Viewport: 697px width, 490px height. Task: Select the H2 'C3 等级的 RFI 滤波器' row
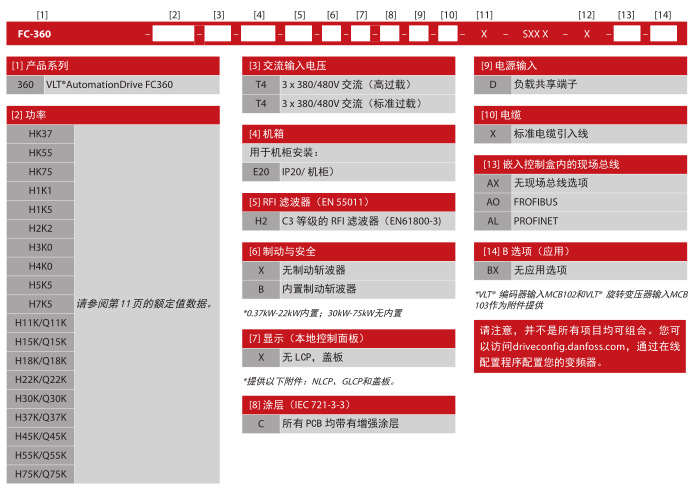point(348,221)
